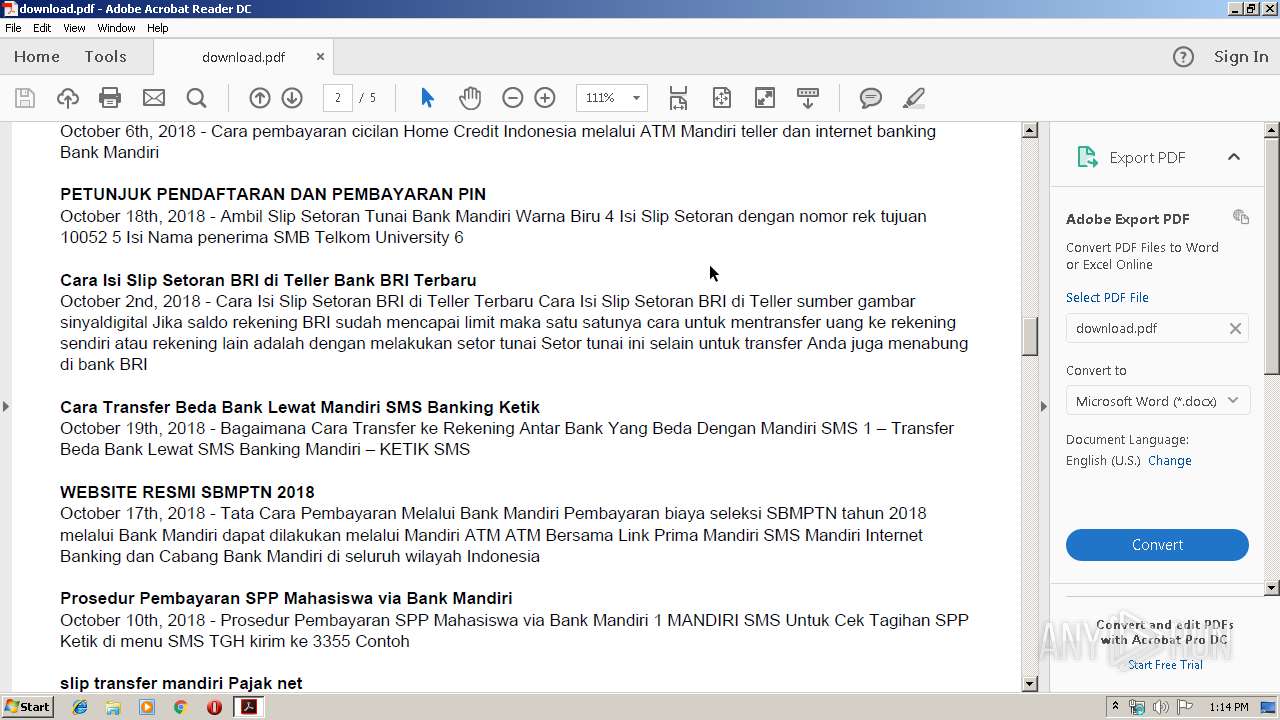The image size is (1280, 720).
Task: Click the Opera icon in taskbar
Action: (214, 707)
